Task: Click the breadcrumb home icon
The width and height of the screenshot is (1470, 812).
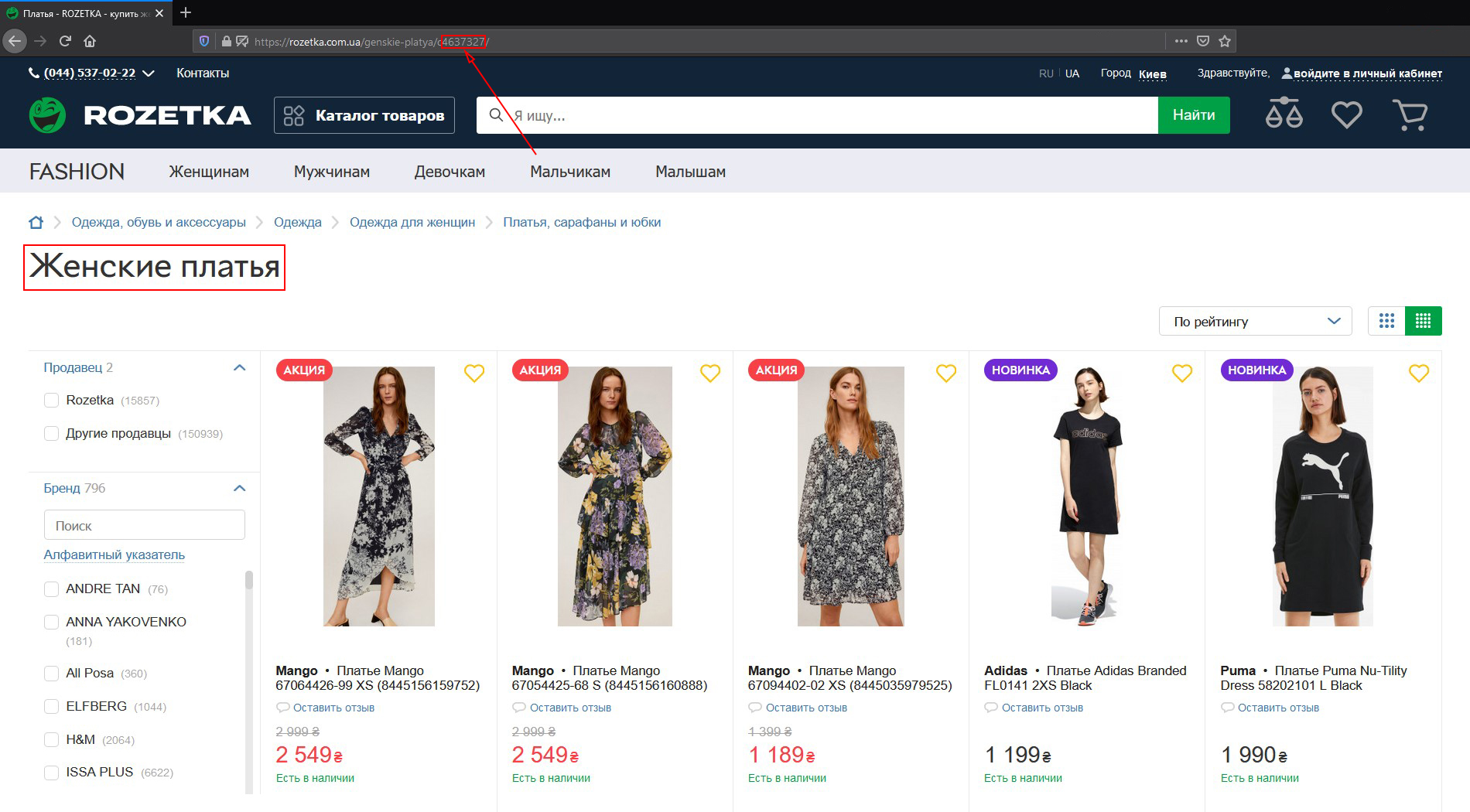Action: (x=36, y=223)
